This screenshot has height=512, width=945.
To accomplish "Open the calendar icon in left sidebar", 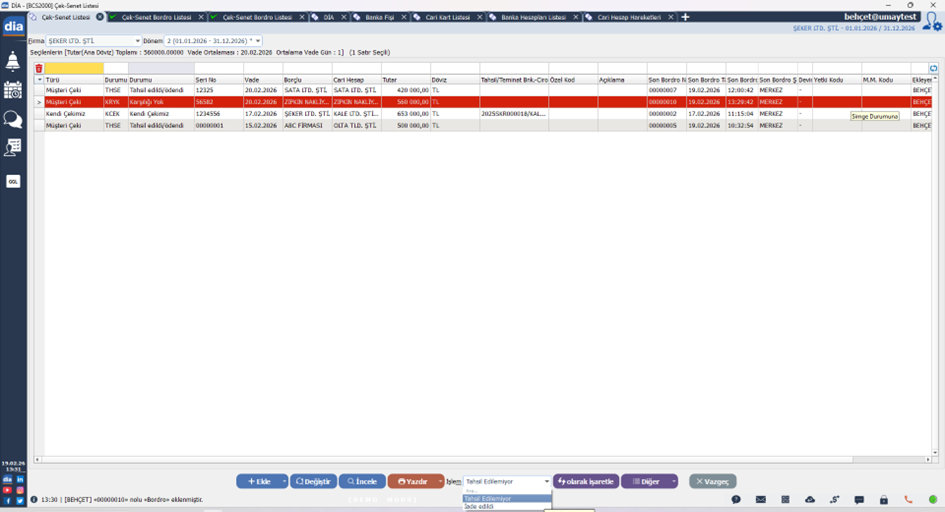I will [x=13, y=90].
